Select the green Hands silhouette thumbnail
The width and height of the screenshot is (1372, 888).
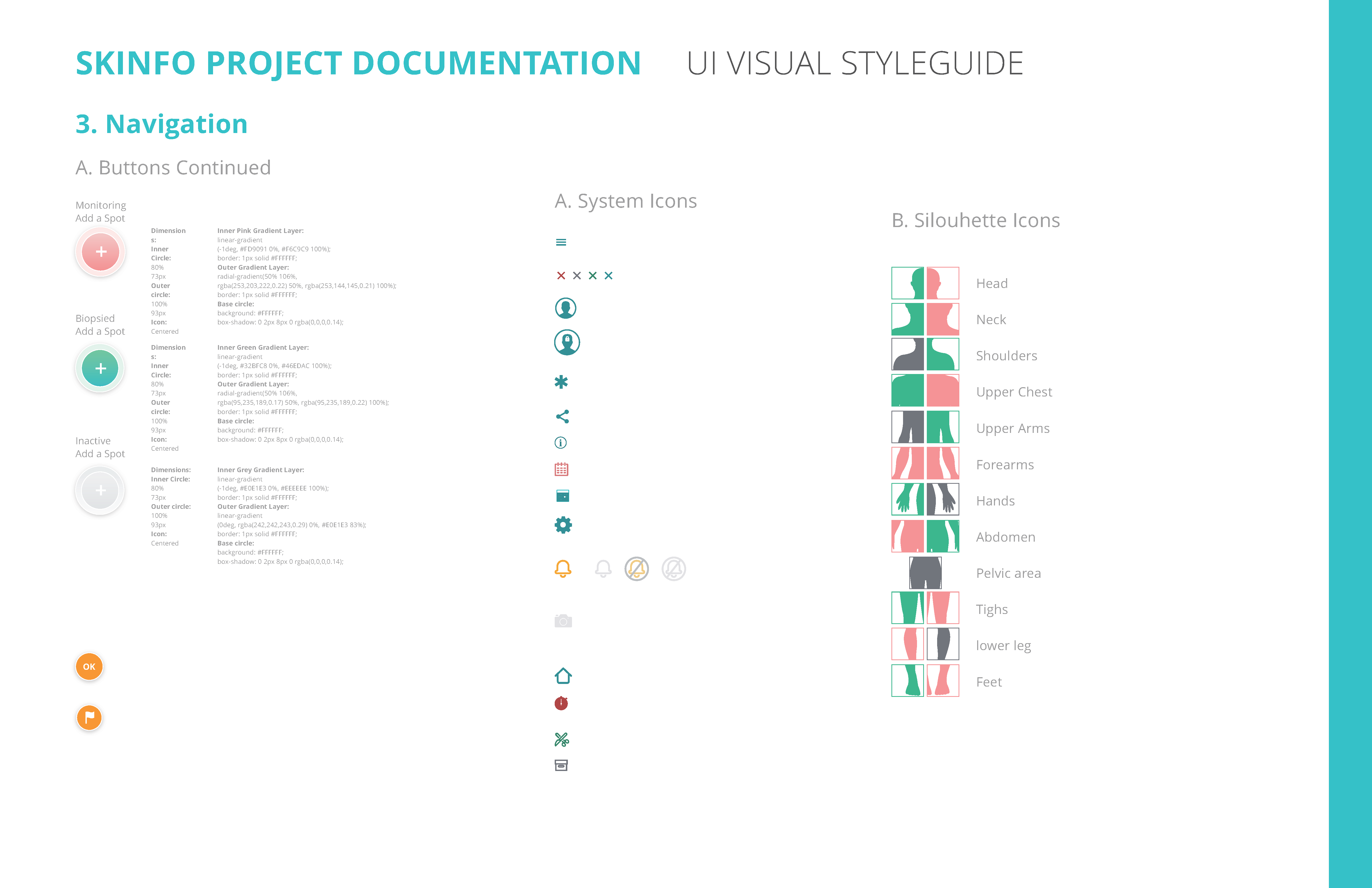point(908,499)
